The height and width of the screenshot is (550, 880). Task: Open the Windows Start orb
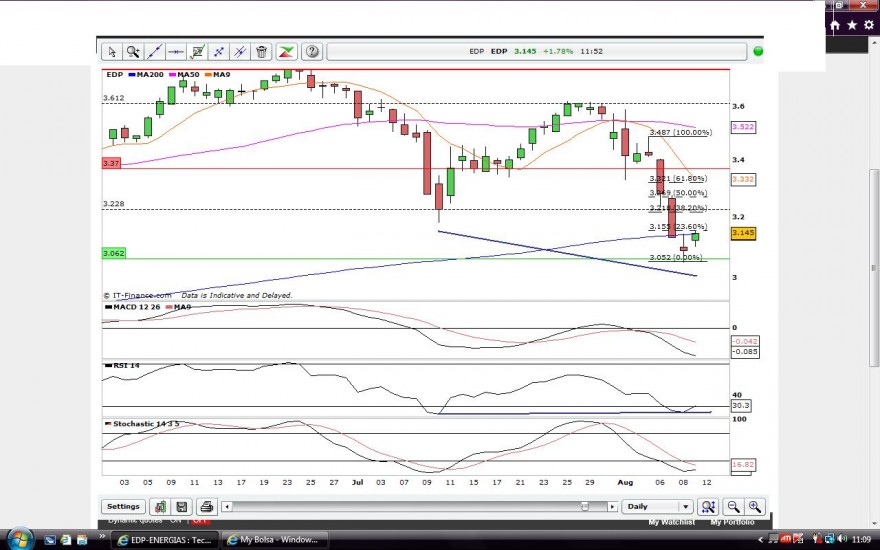pyautogui.click(x=19, y=539)
